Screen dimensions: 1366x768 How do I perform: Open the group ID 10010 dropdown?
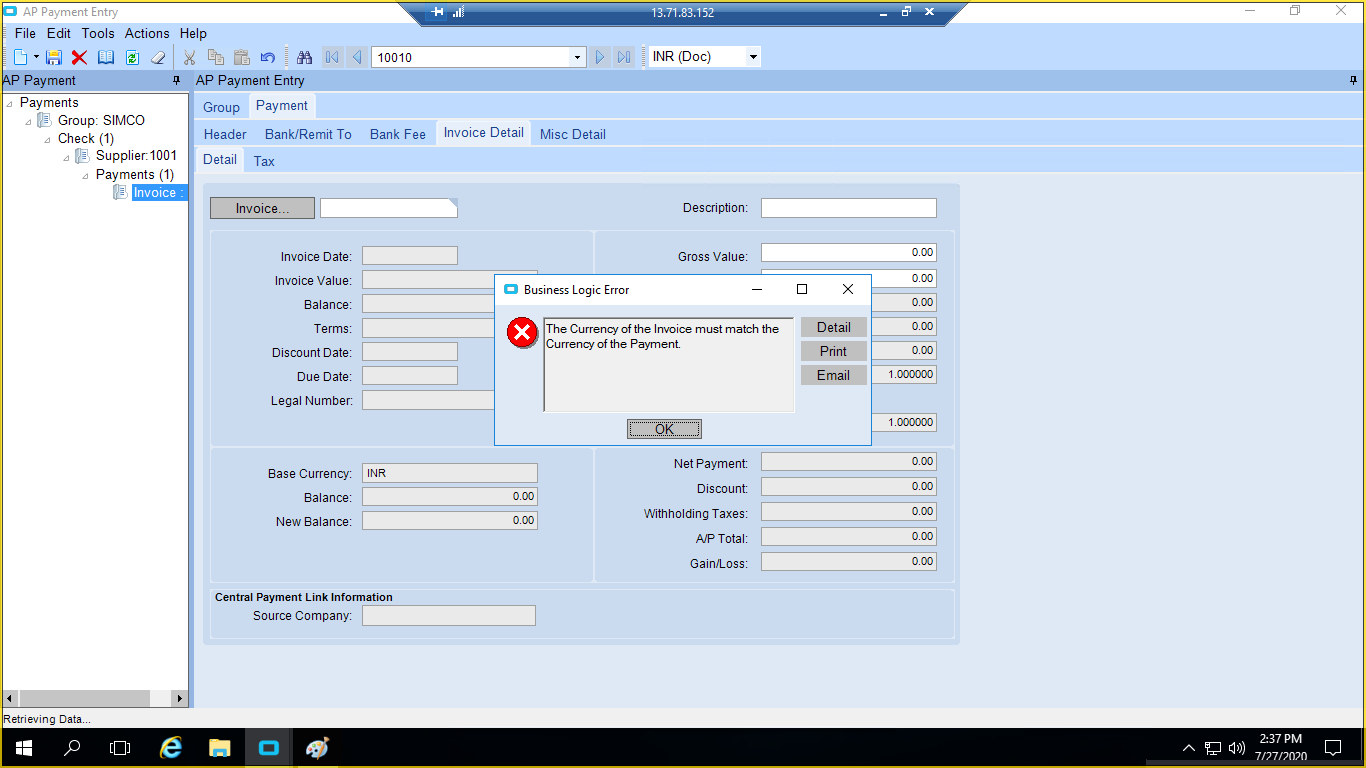tap(577, 57)
